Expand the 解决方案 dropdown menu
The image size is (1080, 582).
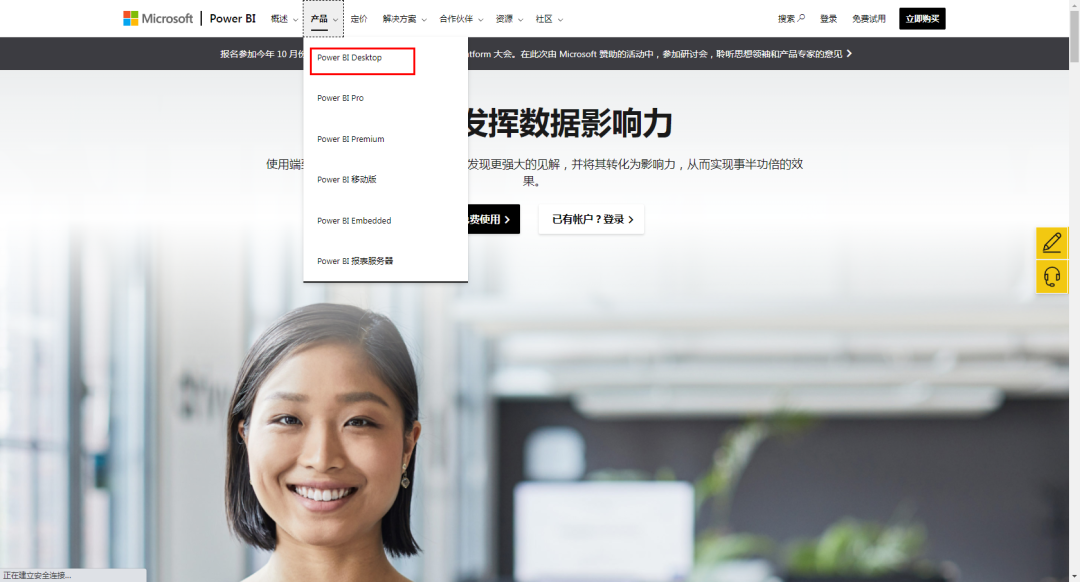coord(399,18)
